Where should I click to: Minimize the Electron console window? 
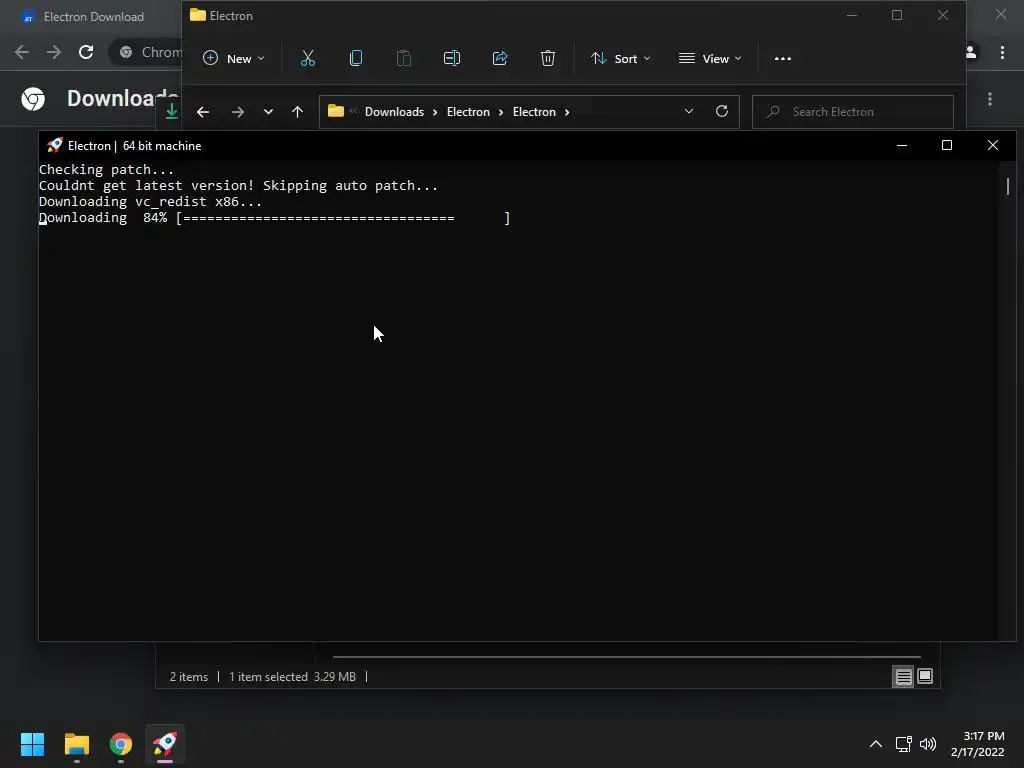click(x=902, y=145)
